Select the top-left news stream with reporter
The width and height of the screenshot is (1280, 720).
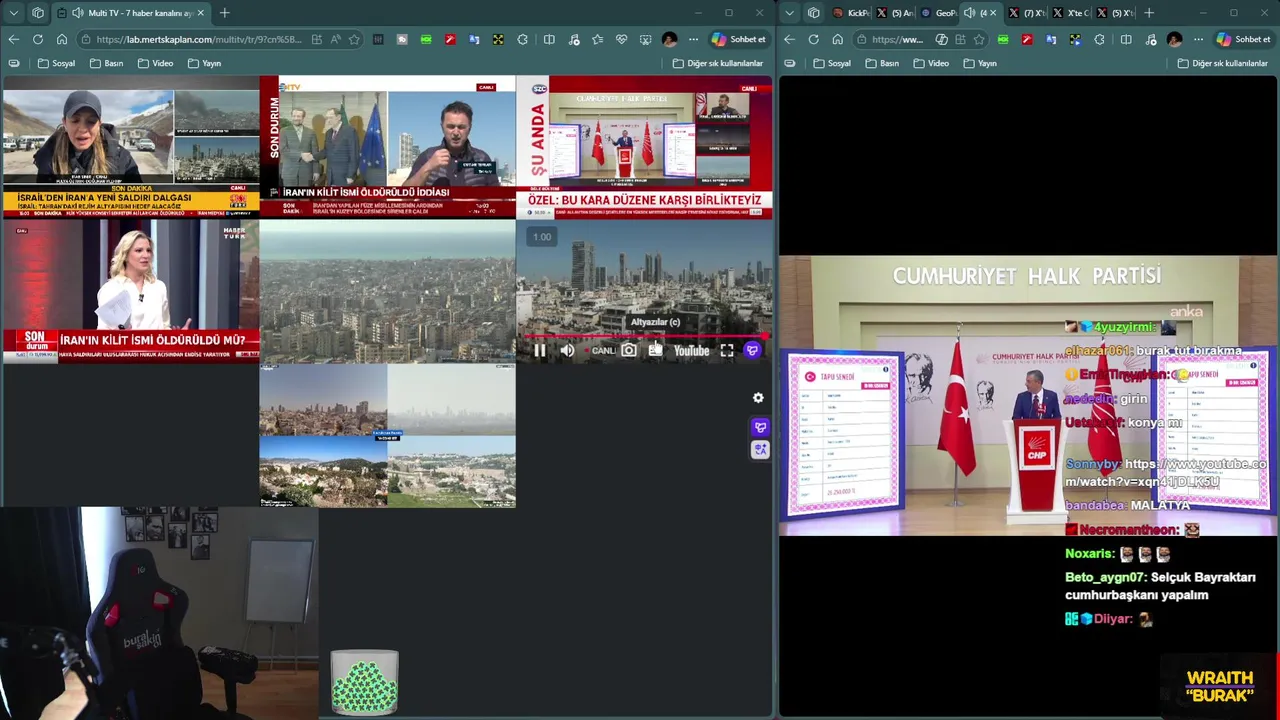click(x=131, y=147)
